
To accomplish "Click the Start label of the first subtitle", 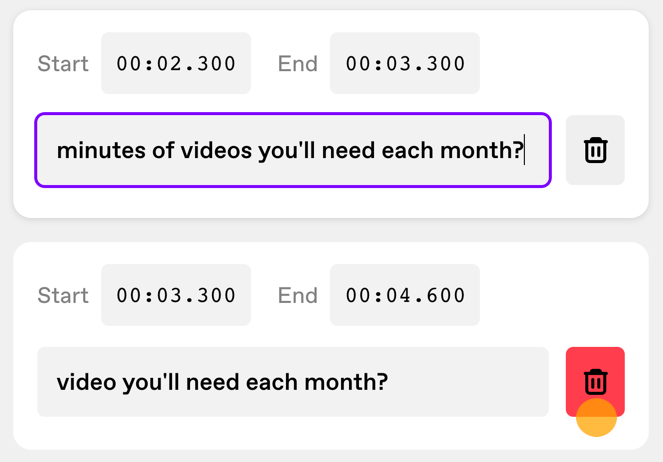I will (x=63, y=64).
